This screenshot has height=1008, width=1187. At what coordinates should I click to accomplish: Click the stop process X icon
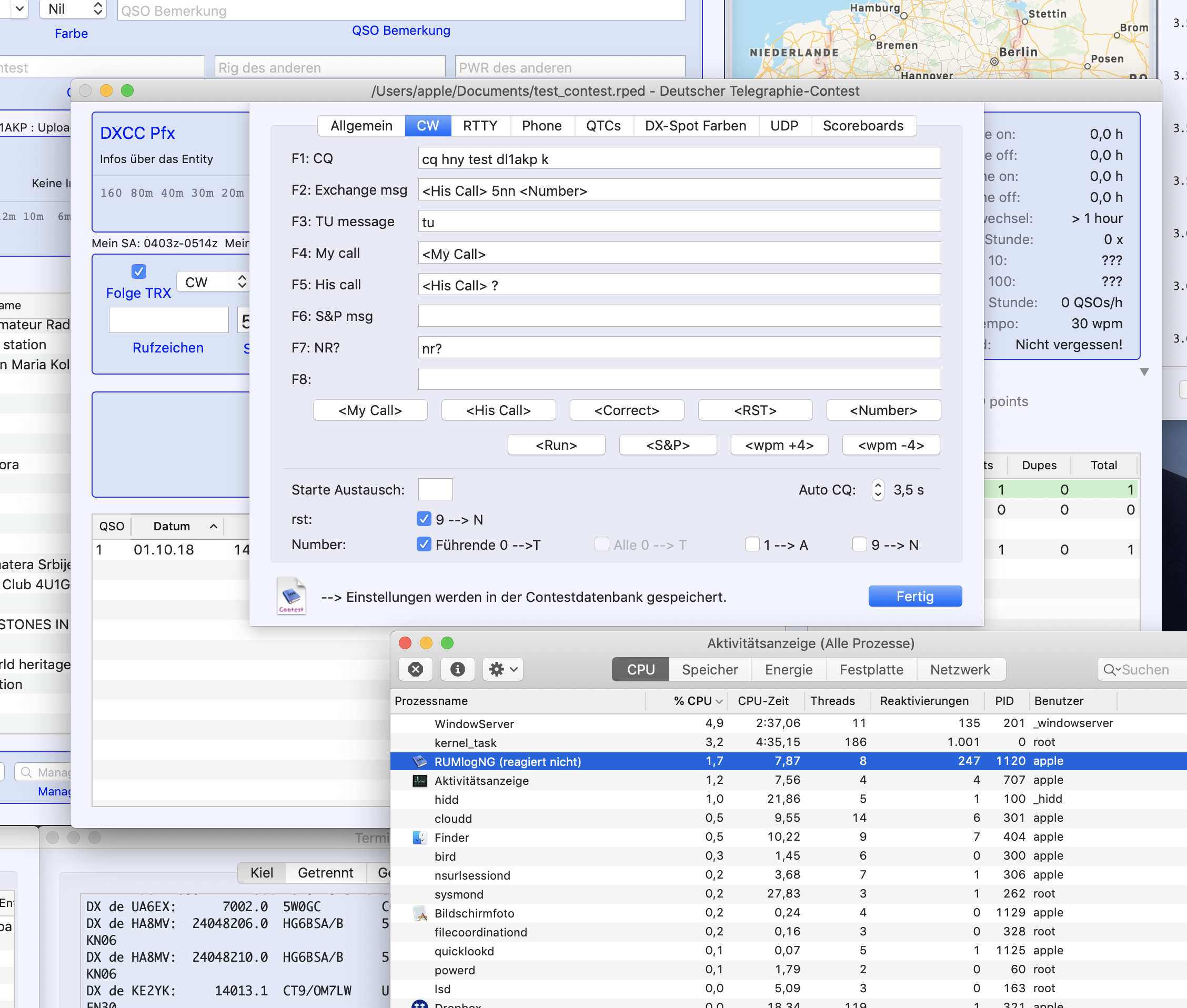coord(416,669)
